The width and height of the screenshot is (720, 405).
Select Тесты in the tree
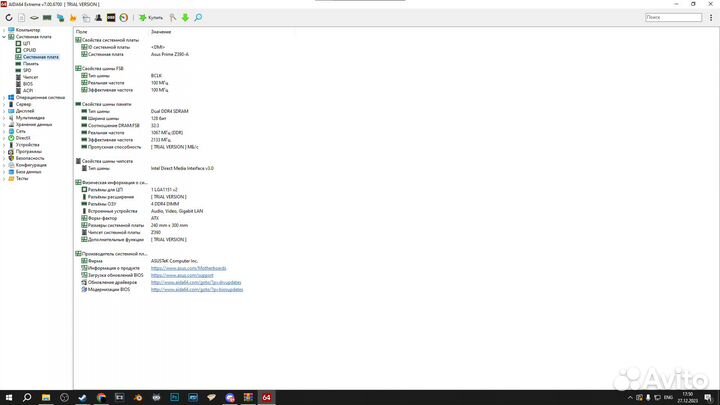tap(22, 178)
